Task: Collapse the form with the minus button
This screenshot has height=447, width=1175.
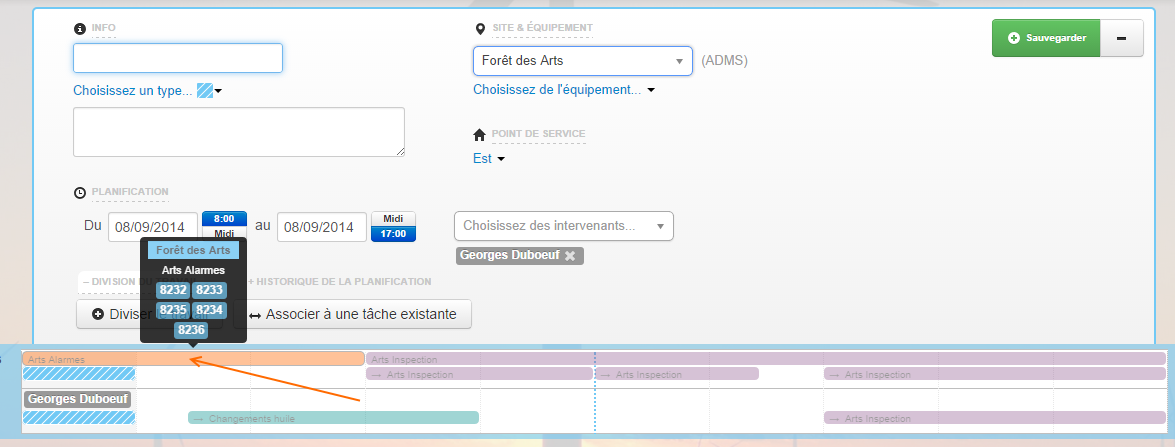Action: click(x=1122, y=38)
